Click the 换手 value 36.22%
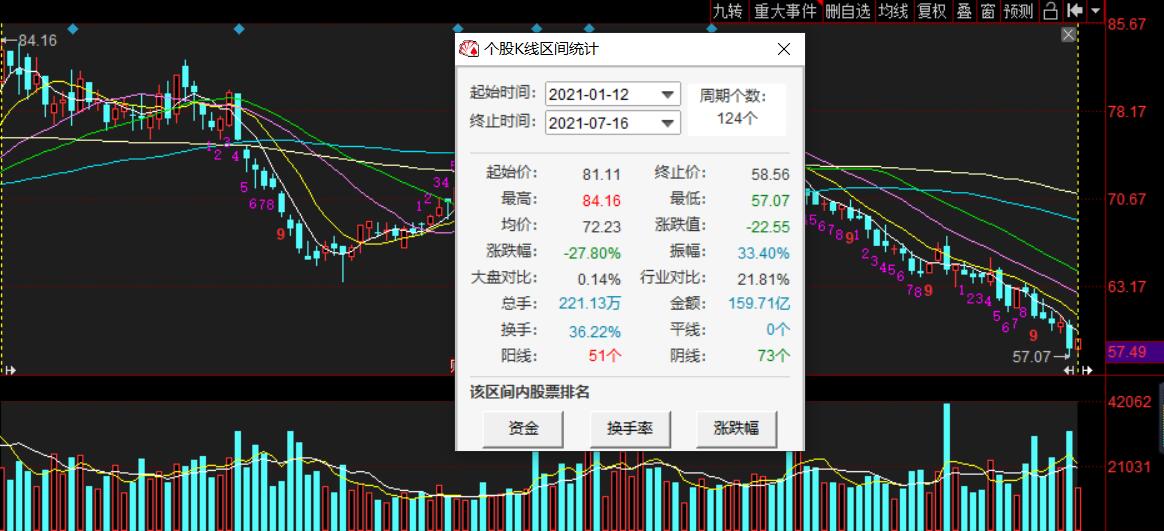This screenshot has width=1164, height=531. (x=595, y=331)
